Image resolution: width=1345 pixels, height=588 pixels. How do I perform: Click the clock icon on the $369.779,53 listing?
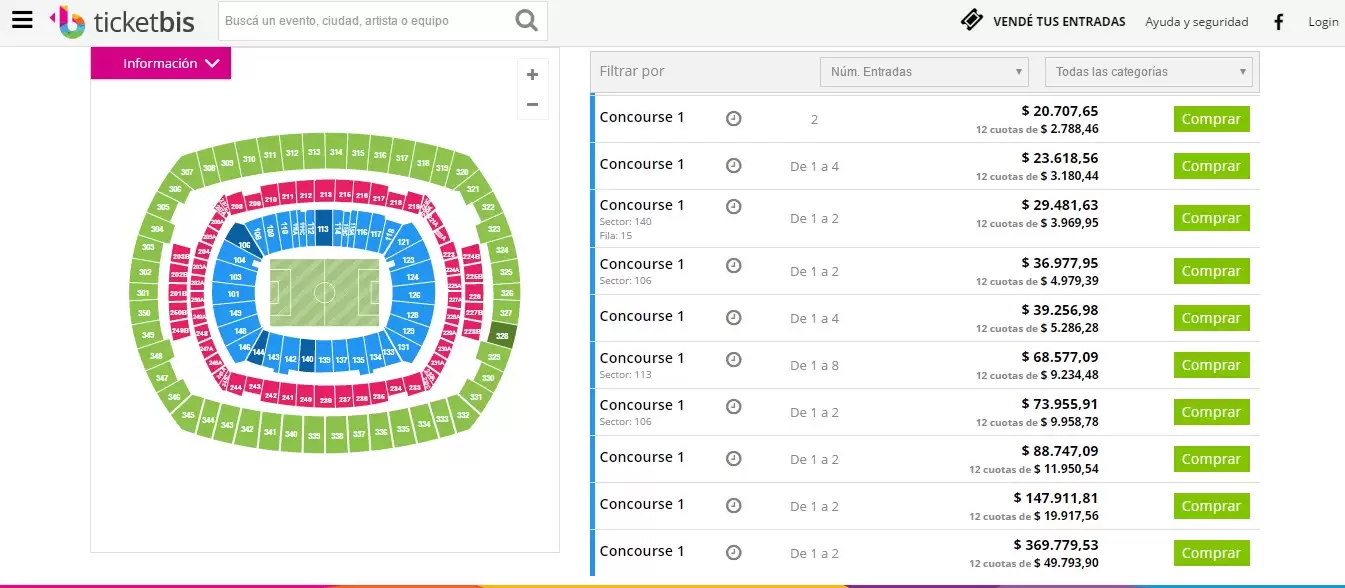734,553
